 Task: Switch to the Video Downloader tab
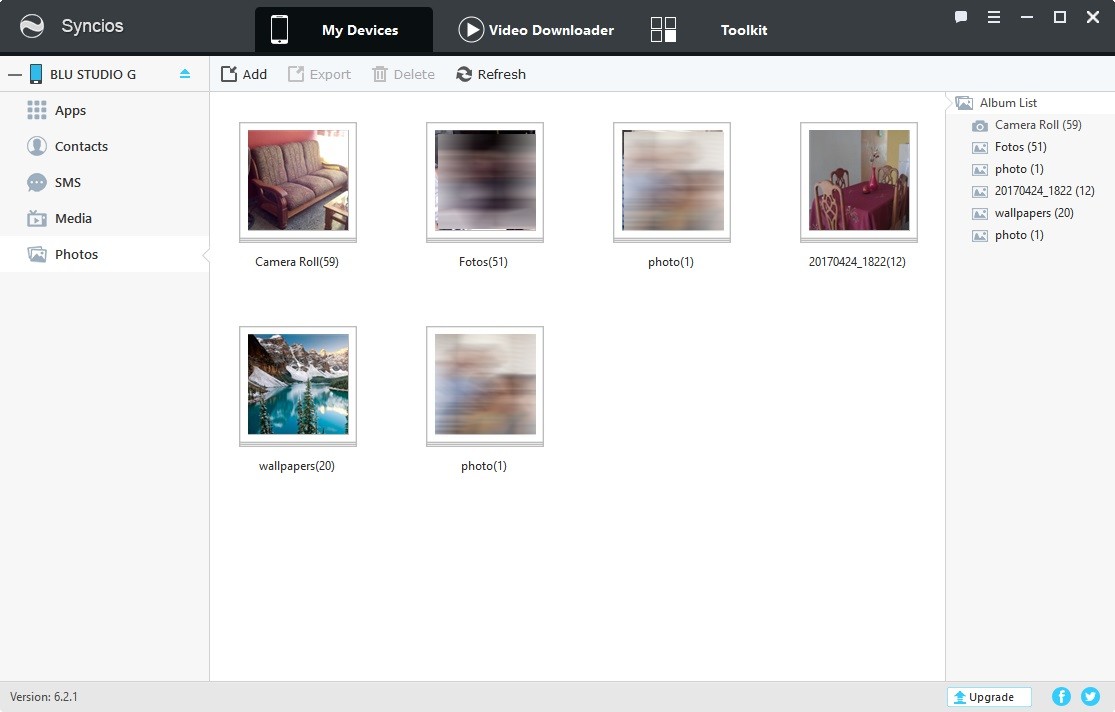point(535,29)
